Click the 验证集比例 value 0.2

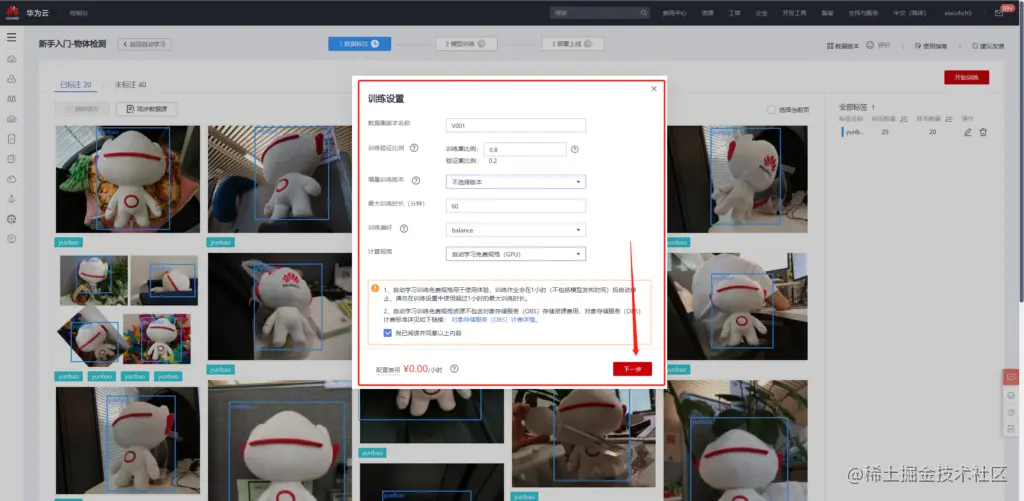click(x=492, y=161)
